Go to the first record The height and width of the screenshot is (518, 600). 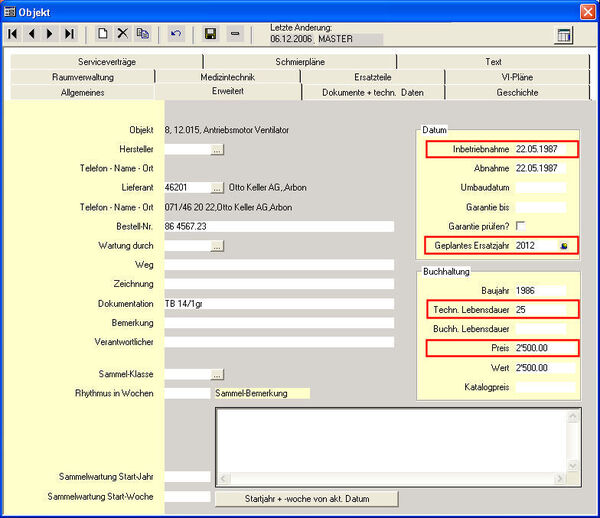13,34
